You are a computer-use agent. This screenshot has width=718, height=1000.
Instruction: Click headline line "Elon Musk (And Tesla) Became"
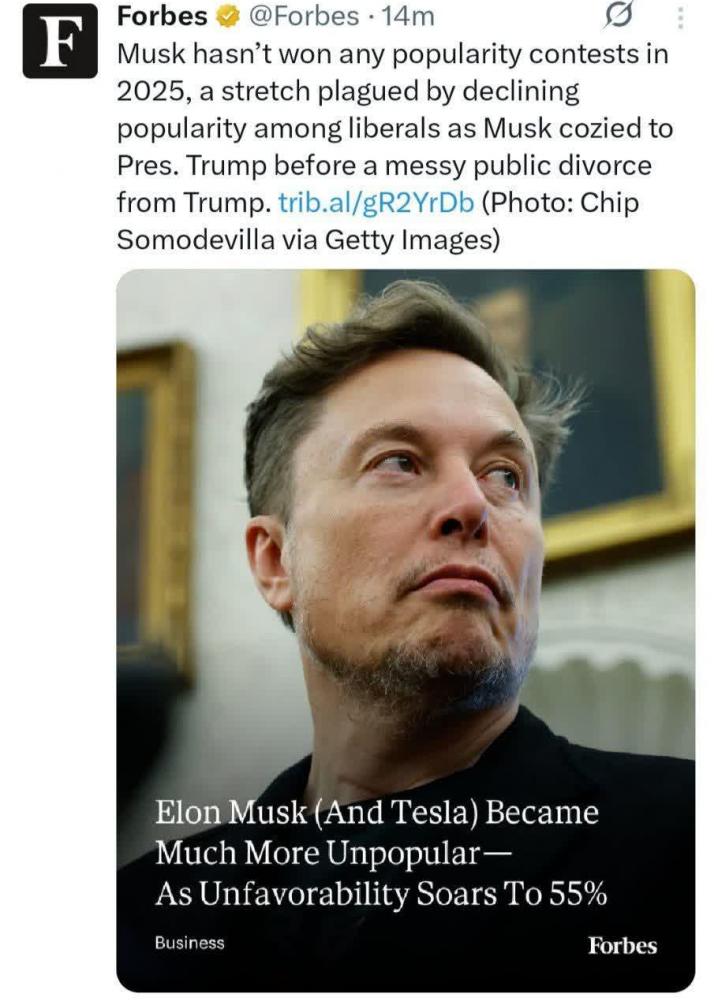click(376, 812)
